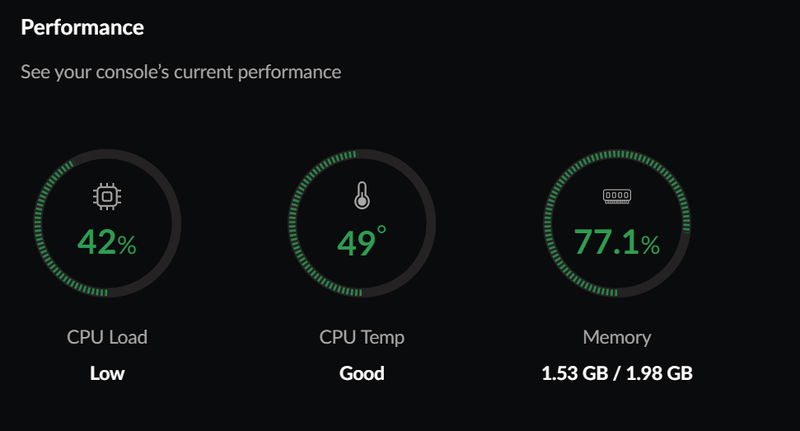The width and height of the screenshot is (800, 431).
Task: Click the Low status text
Action: 107,373
